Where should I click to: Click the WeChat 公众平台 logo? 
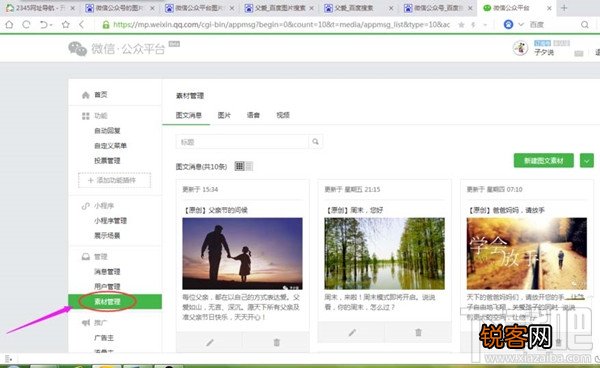117,49
